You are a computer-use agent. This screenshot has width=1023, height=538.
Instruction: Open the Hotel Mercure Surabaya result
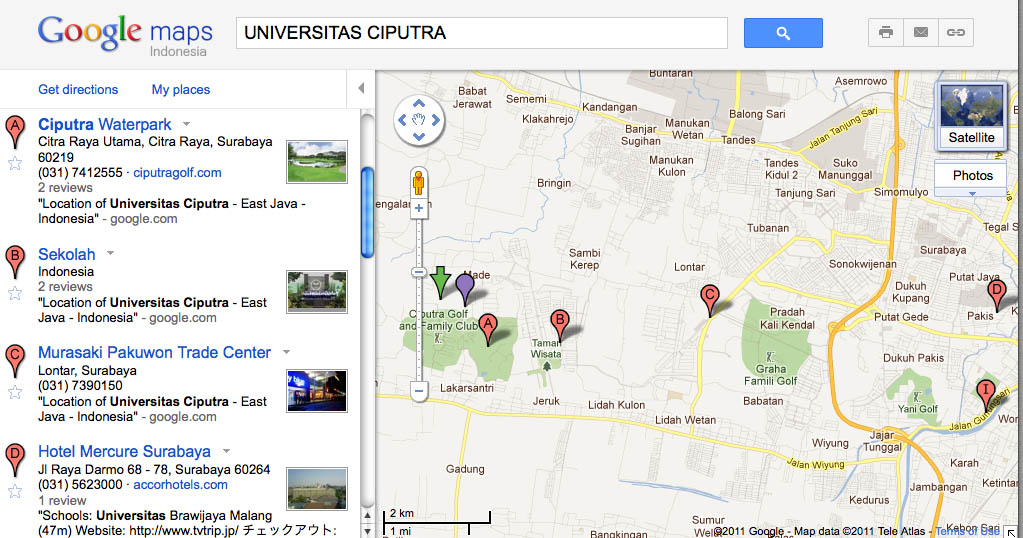pos(124,451)
